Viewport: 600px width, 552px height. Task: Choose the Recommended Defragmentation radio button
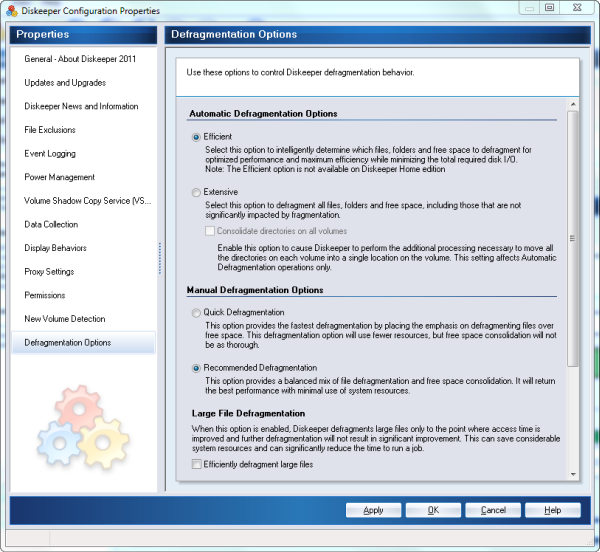click(196, 368)
